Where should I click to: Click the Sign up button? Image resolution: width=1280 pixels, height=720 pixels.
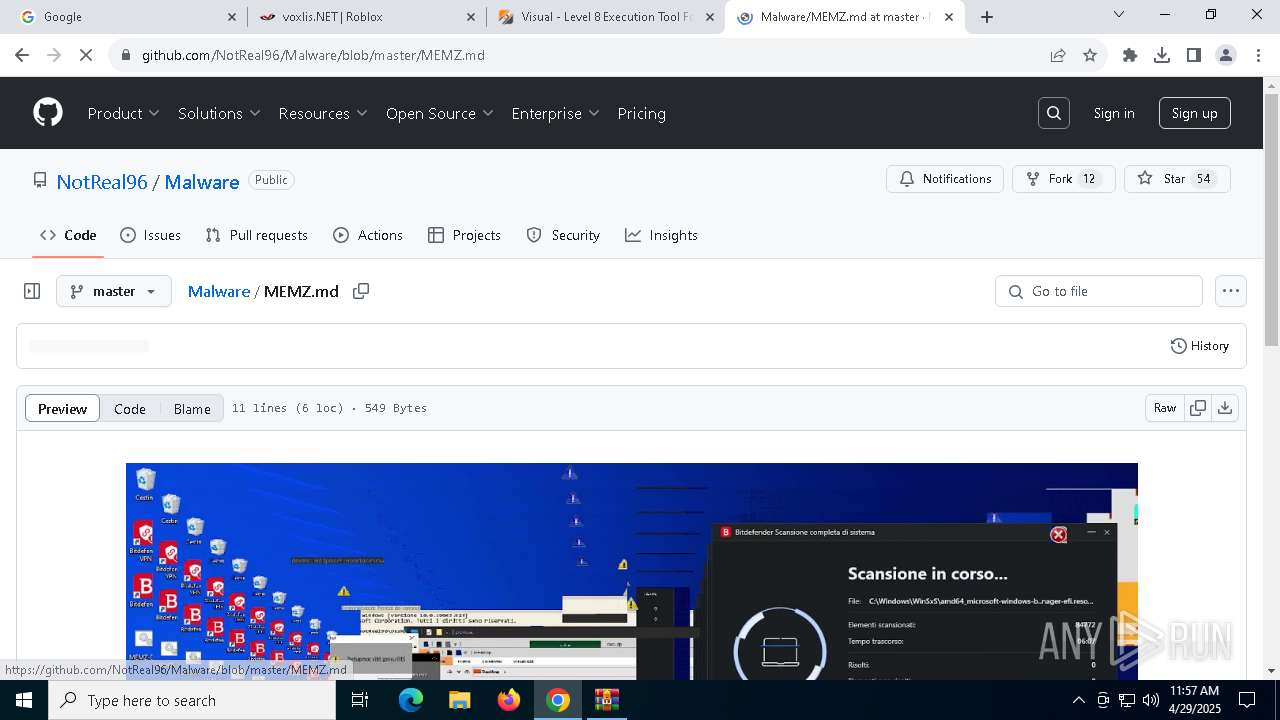[x=1194, y=113]
